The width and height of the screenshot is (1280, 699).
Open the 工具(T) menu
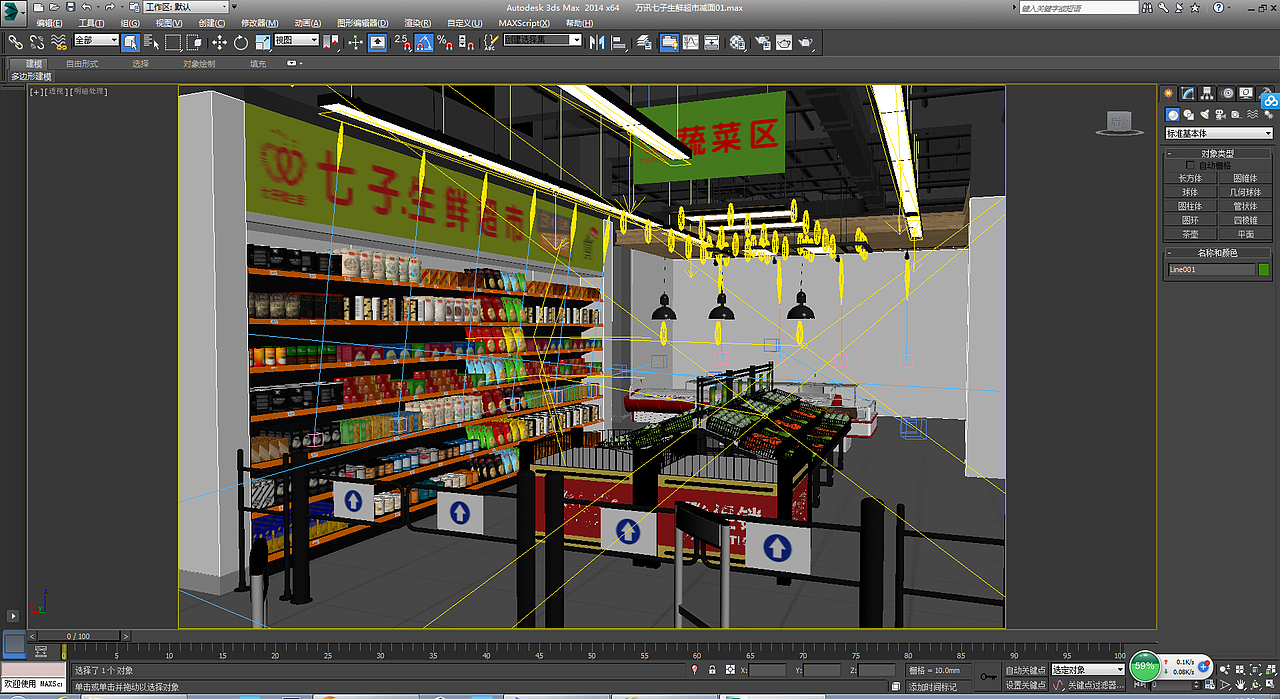coord(91,23)
